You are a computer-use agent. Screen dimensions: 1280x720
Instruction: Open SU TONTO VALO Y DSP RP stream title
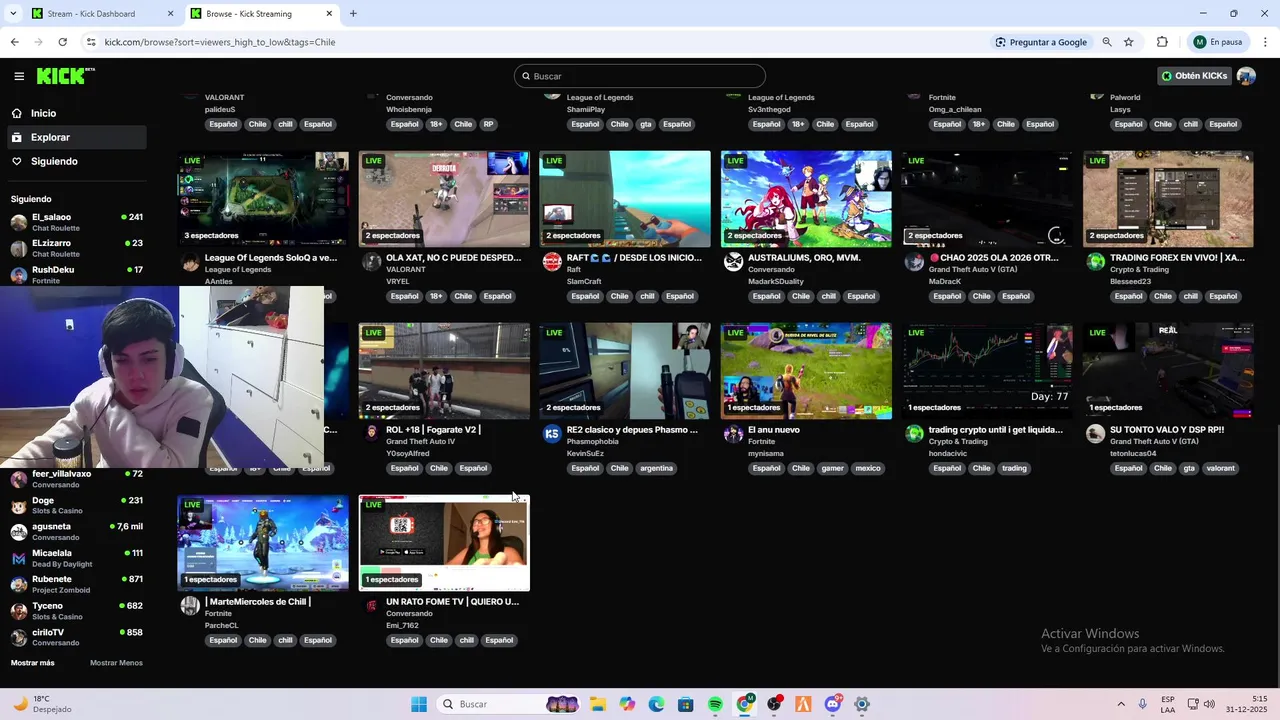point(1167,430)
